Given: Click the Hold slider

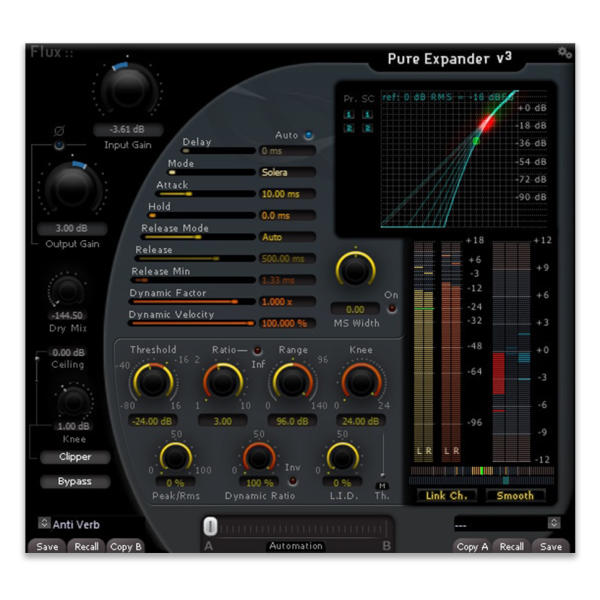Looking at the screenshot, I should point(202,215).
